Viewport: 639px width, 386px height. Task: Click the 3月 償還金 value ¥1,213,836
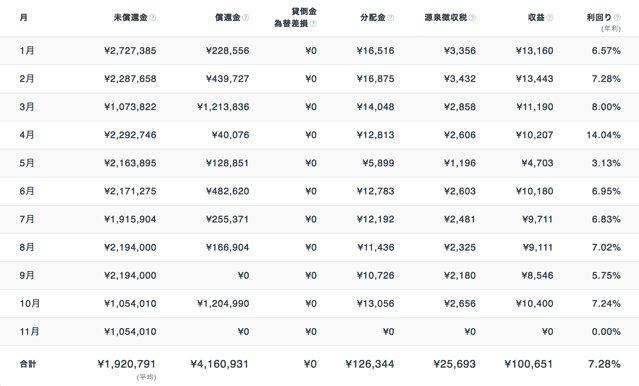click(x=223, y=107)
